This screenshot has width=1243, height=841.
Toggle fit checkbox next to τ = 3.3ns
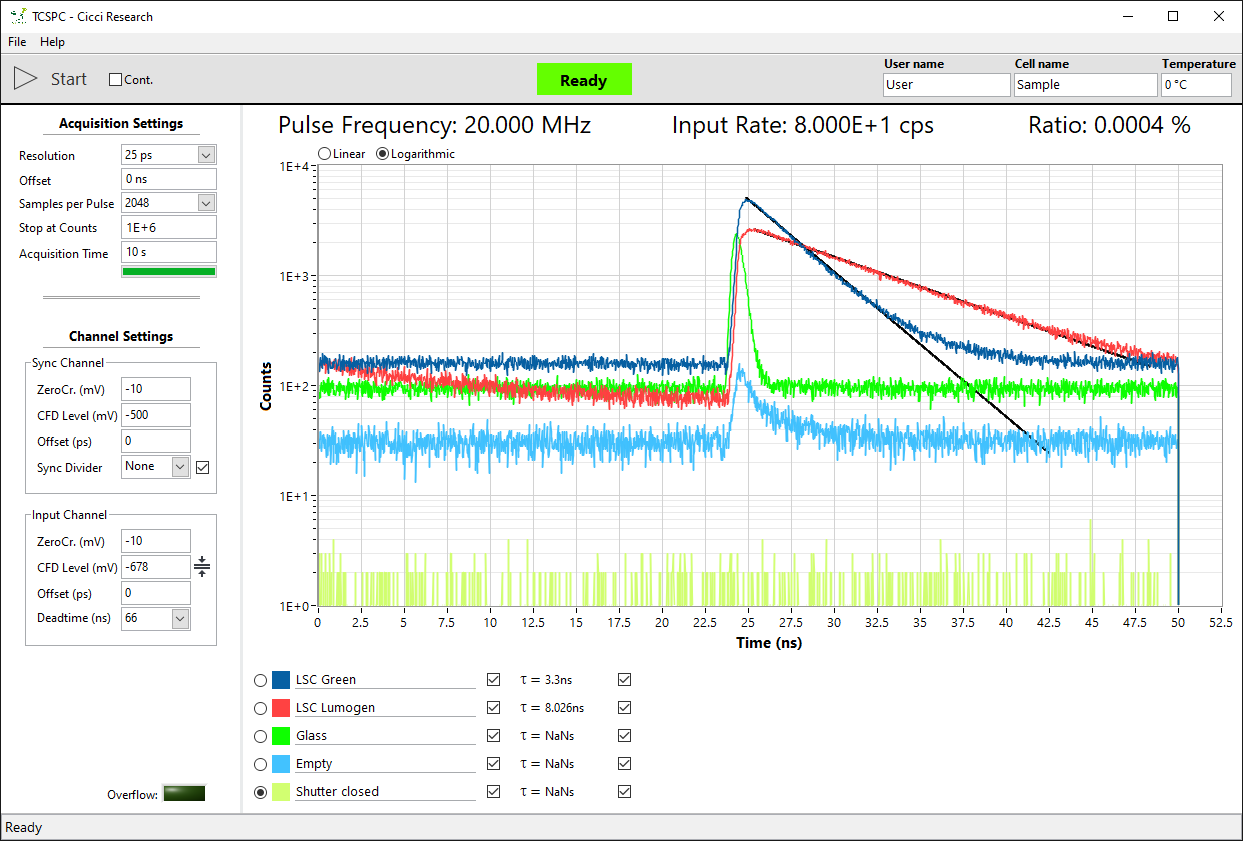[625, 680]
